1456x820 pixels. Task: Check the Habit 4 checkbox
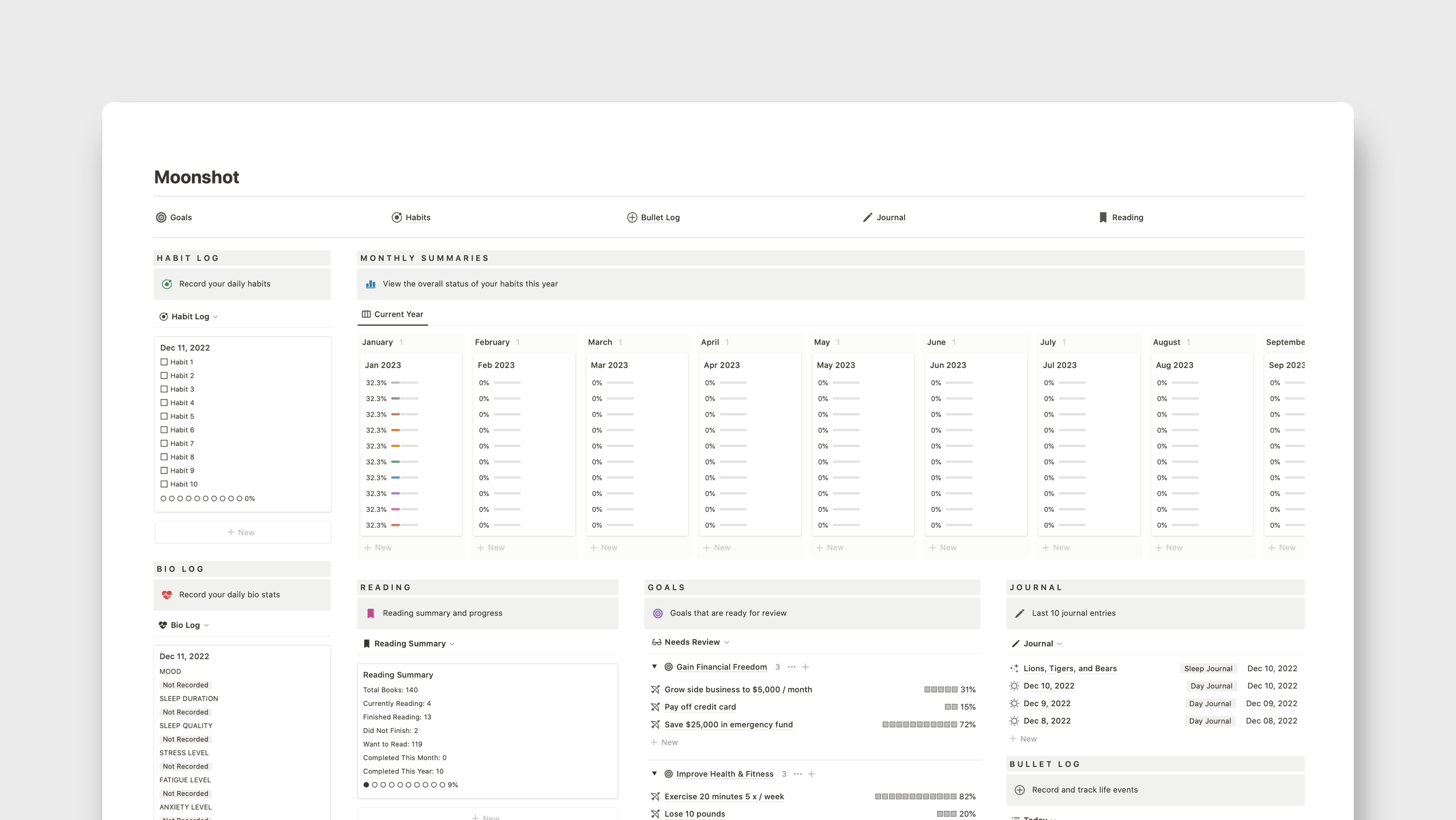[164, 403]
